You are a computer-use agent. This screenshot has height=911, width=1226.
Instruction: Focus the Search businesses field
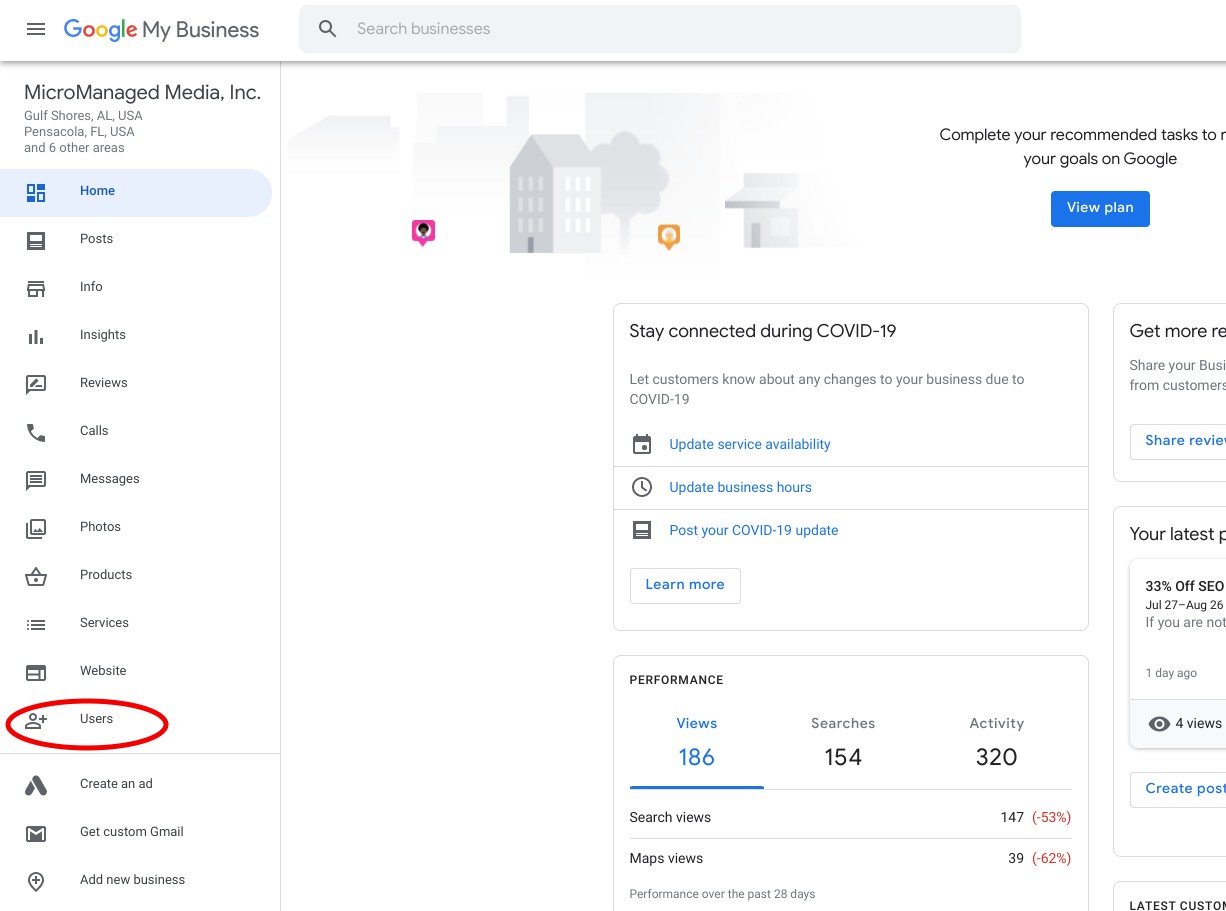[660, 29]
